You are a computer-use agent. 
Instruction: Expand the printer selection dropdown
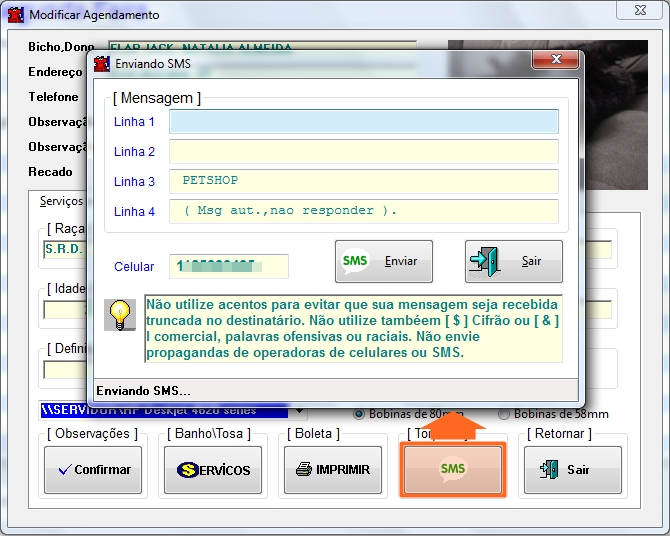(298, 411)
